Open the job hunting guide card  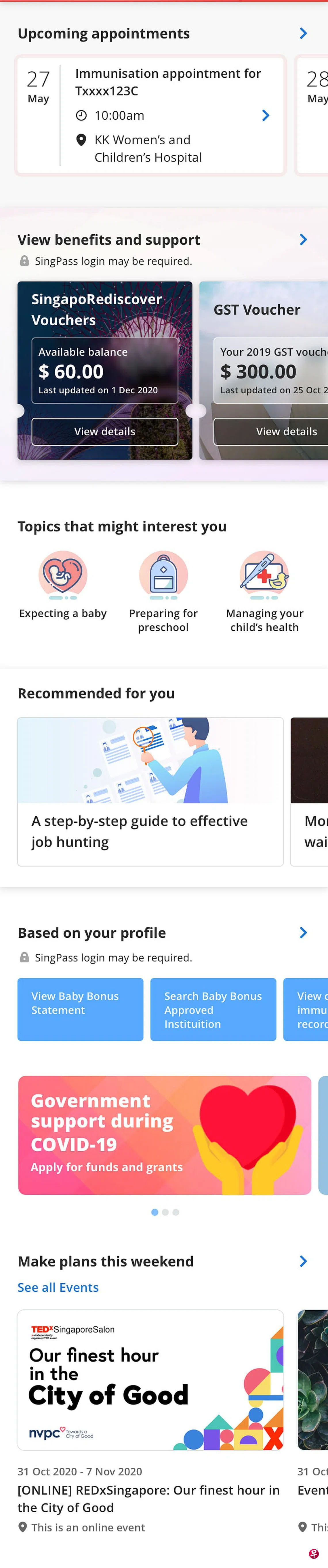click(x=150, y=791)
